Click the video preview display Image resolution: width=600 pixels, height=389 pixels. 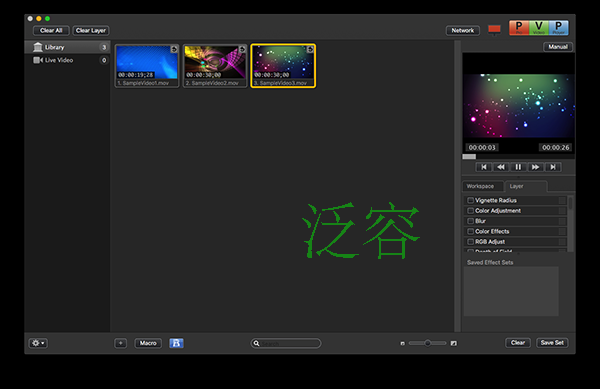point(518,106)
